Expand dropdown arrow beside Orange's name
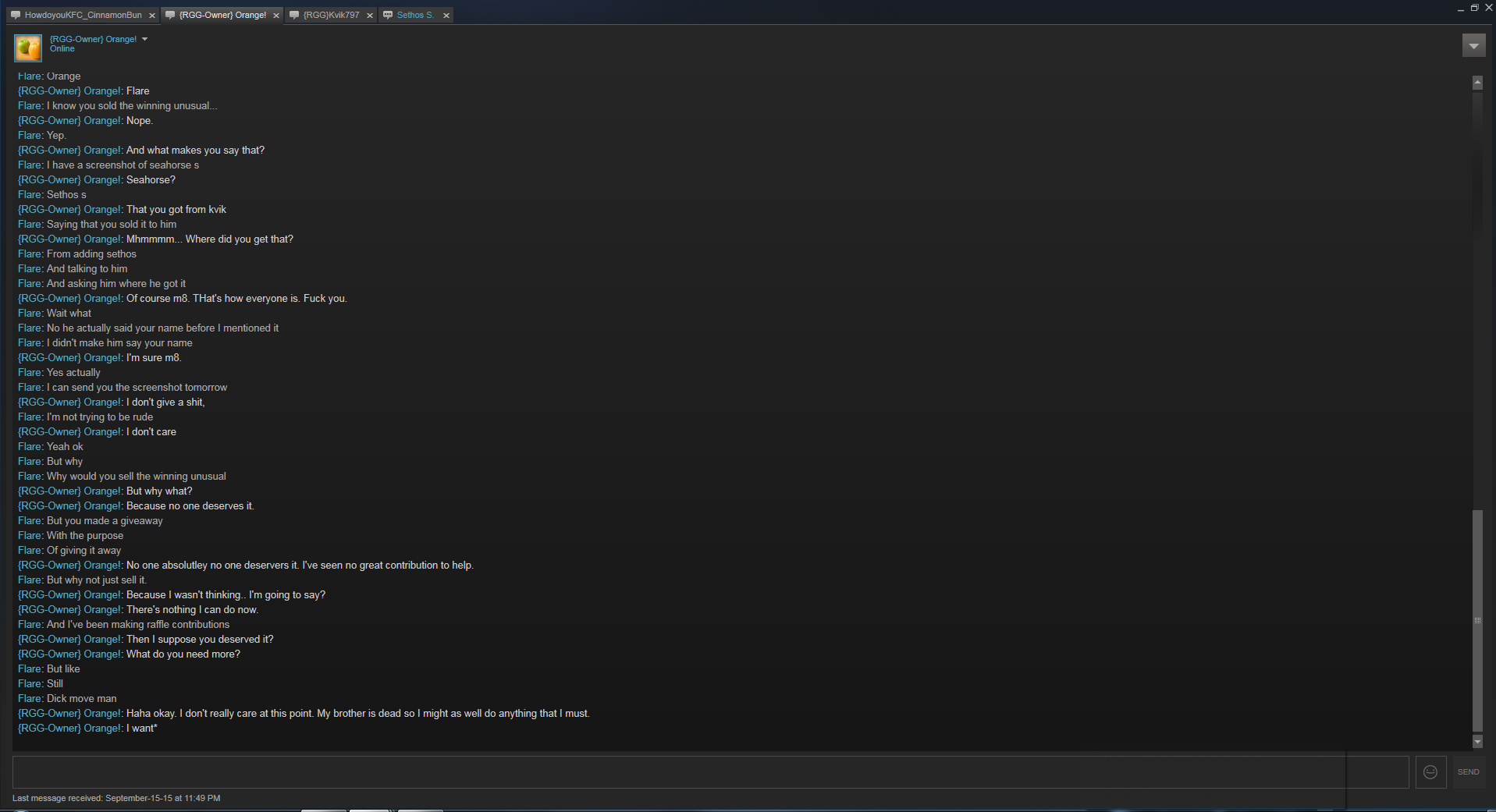1496x812 pixels. point(144,39)
